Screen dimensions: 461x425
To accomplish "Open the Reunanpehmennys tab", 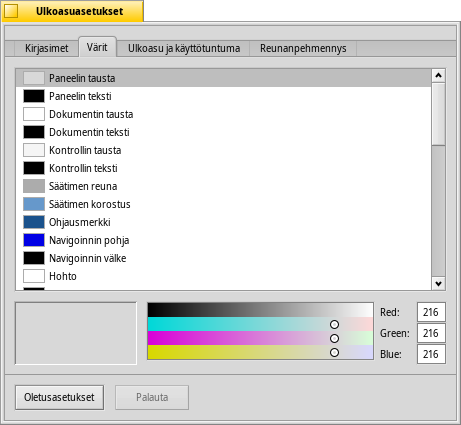I will [303, 48].
